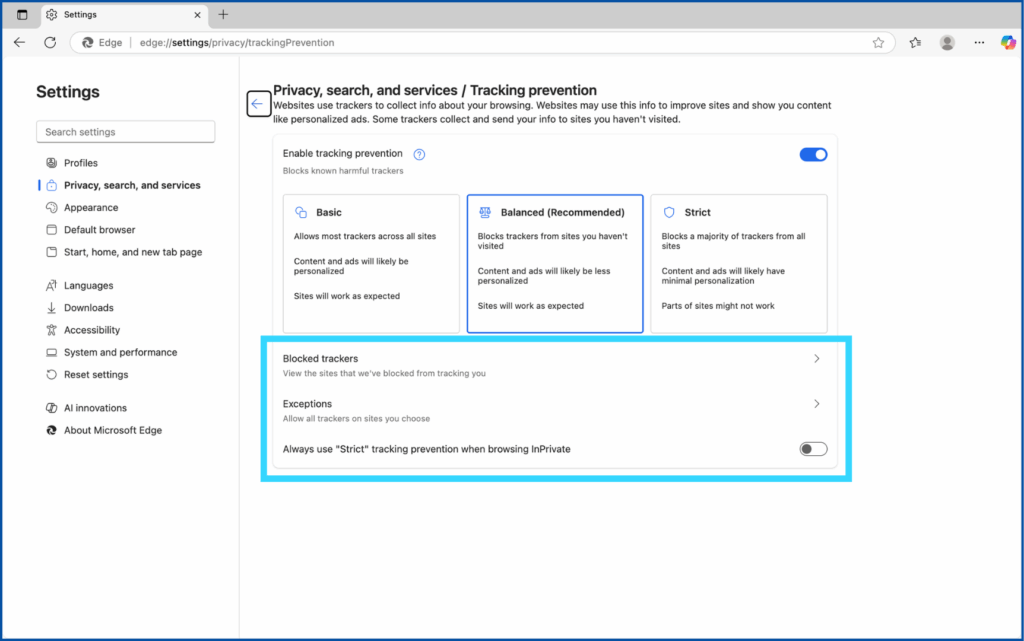Open About Microsoft Edge in the sidebar
This screenshot has height=641, width=1024.
pyautogui.click(x=112, y=430)
